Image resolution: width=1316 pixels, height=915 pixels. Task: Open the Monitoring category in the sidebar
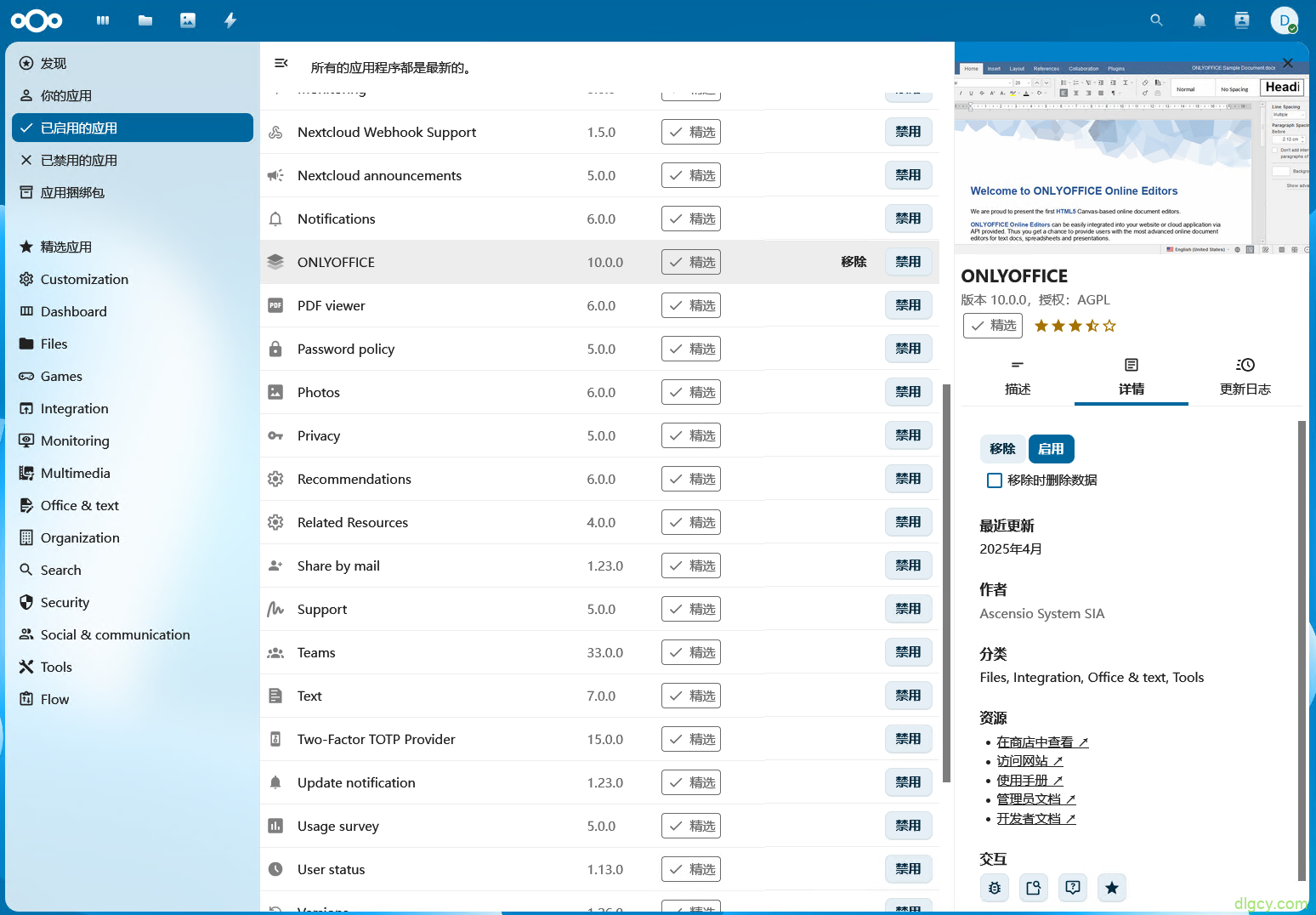click(x=133, y=440)
